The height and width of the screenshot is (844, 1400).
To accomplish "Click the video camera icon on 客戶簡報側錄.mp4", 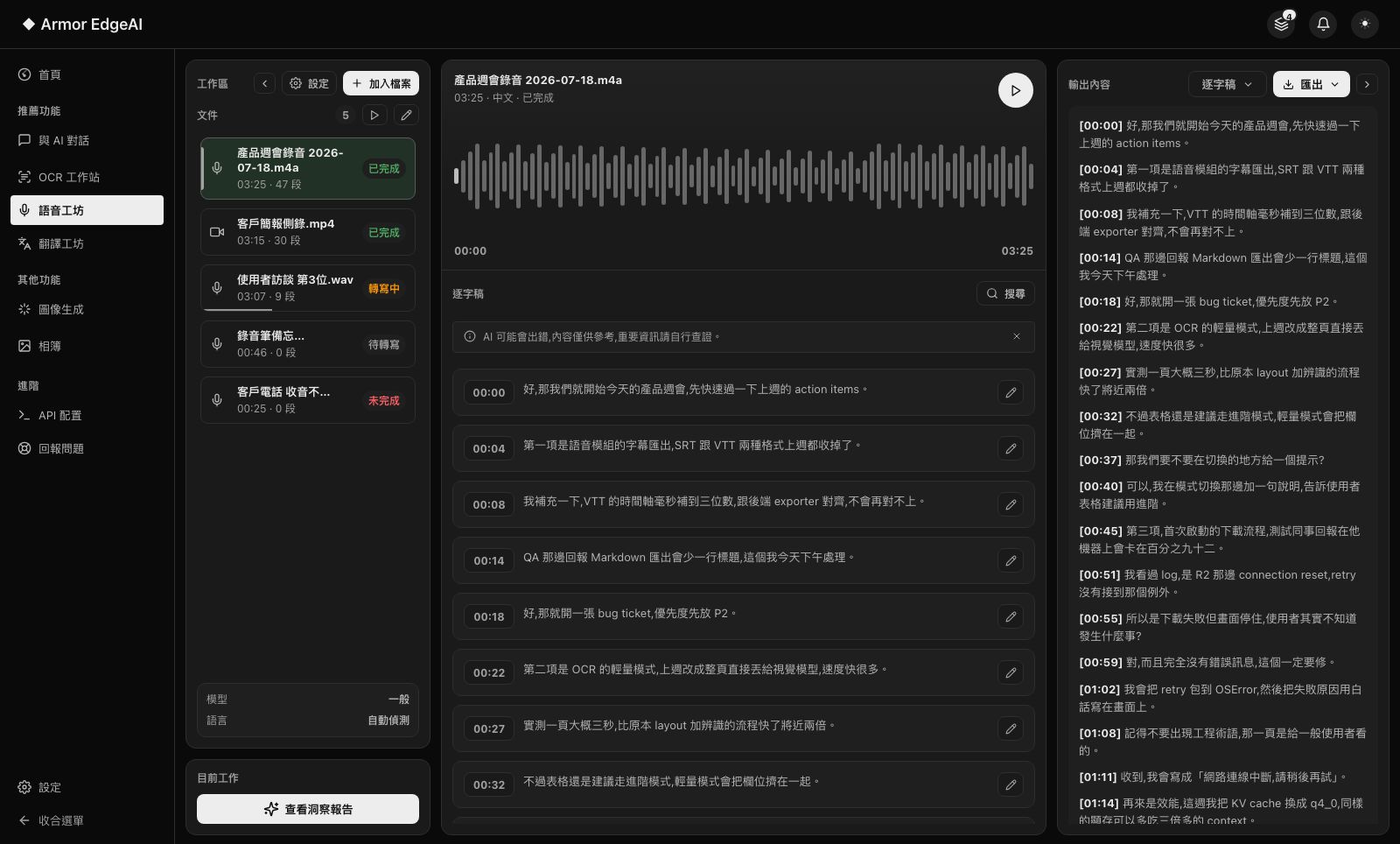I will click(217, 232).
